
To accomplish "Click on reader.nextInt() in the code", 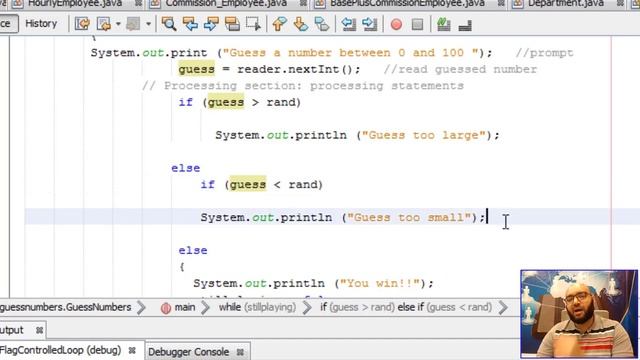I will 295,69.
